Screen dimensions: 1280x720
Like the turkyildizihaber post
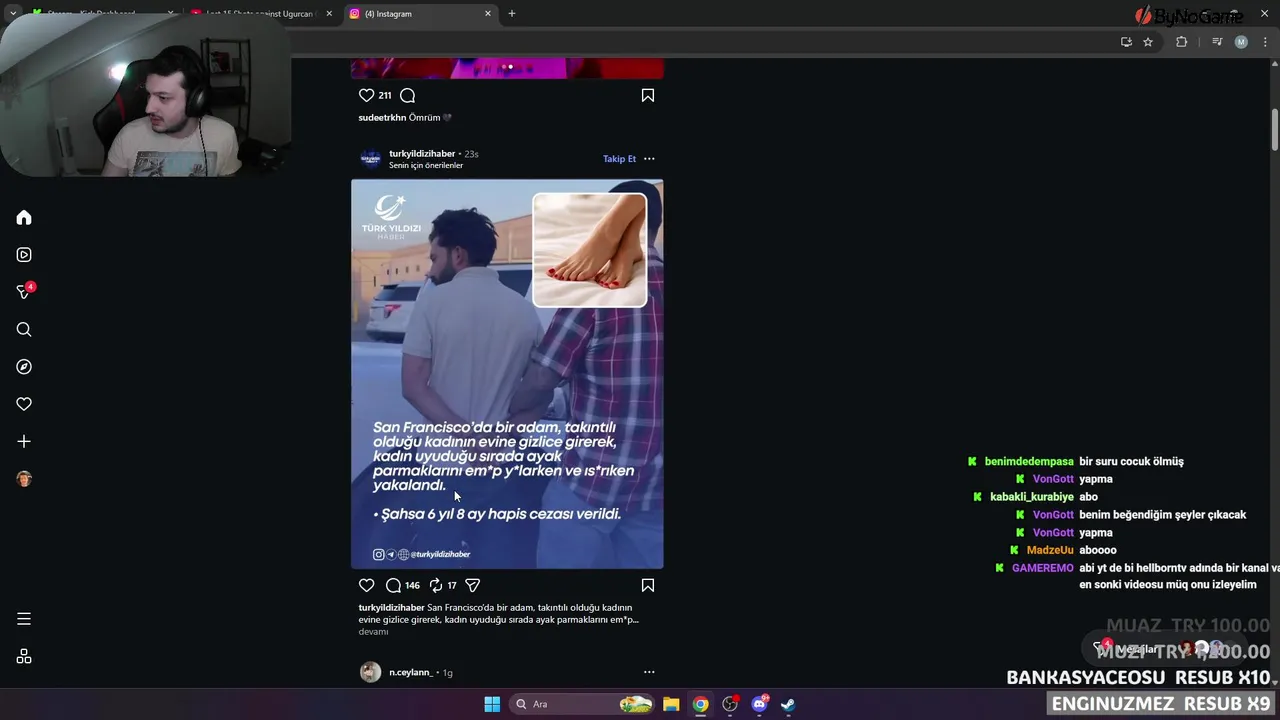[366, 585]
